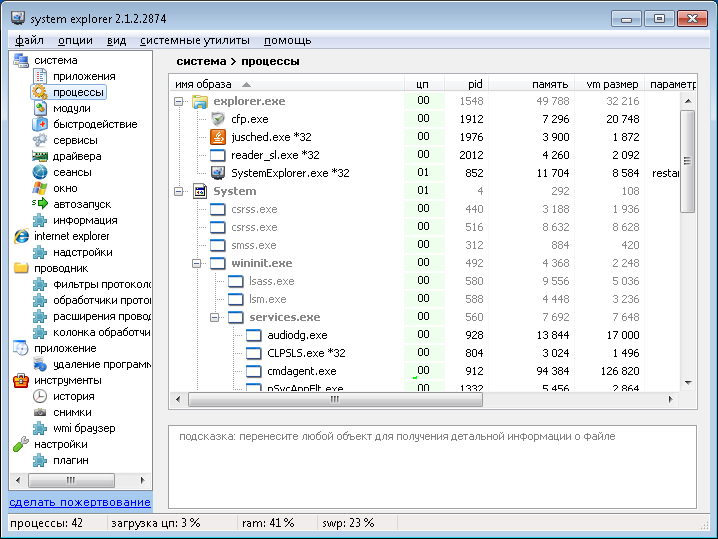This screenshot has height=539, width=718.
Task: Click the надстройки puzzle icon
Action: pos(40,252)
